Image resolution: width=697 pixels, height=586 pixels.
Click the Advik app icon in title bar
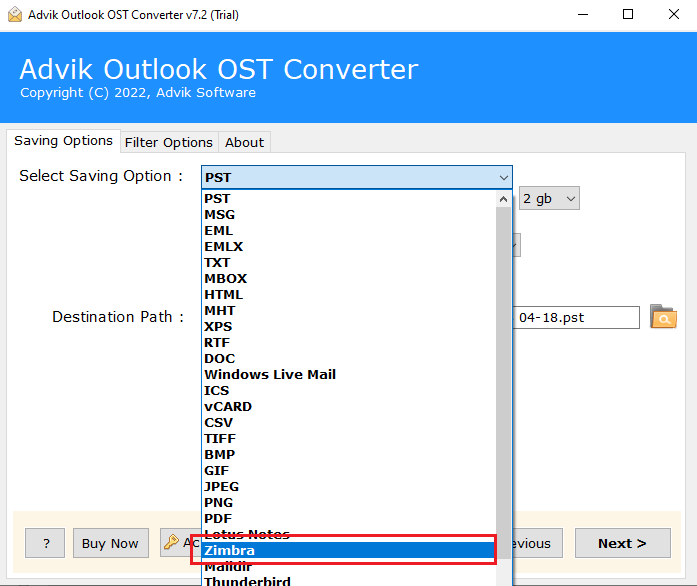[x=15, y=15]
